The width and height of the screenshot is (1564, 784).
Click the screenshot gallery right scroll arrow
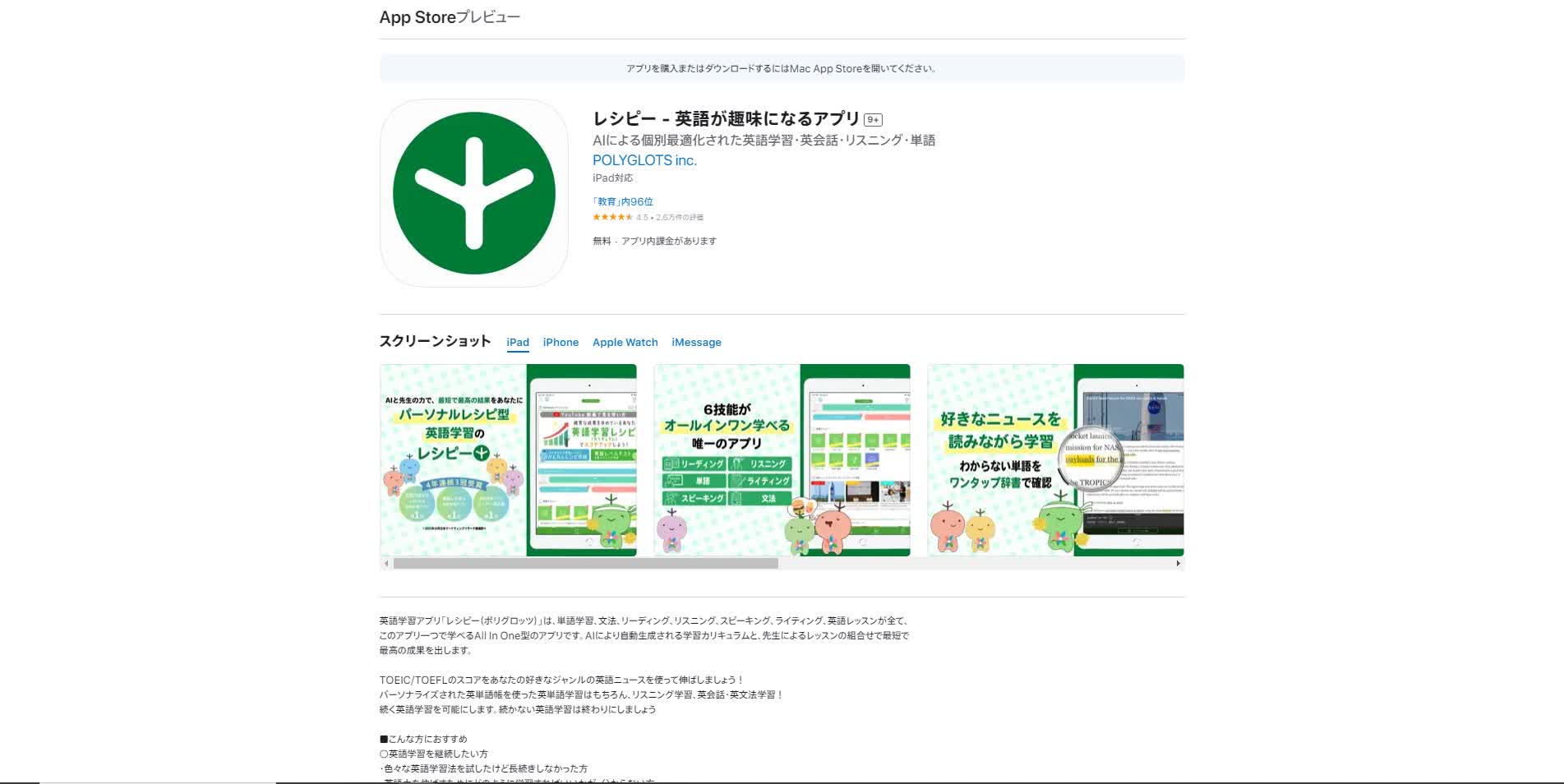click(1178, 564)
